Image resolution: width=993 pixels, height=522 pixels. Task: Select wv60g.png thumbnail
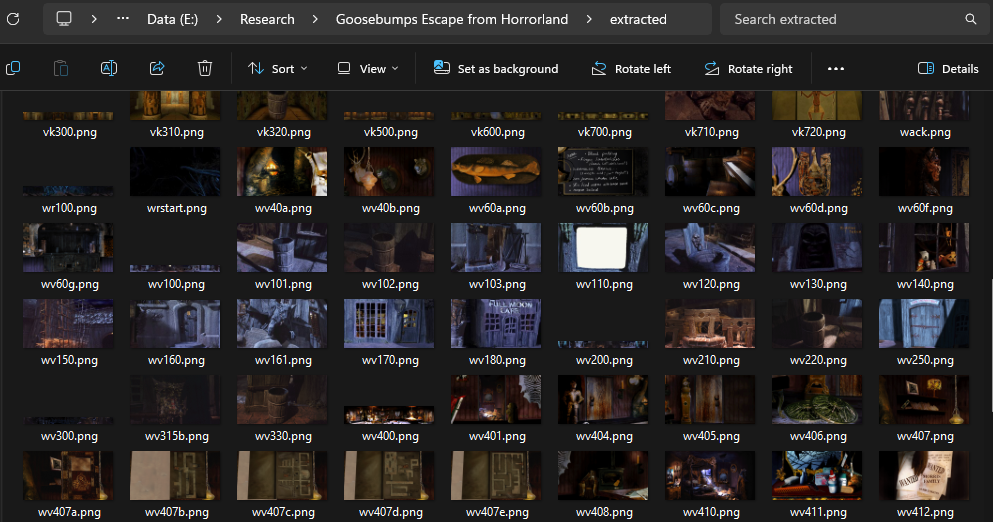click(68, 248)
